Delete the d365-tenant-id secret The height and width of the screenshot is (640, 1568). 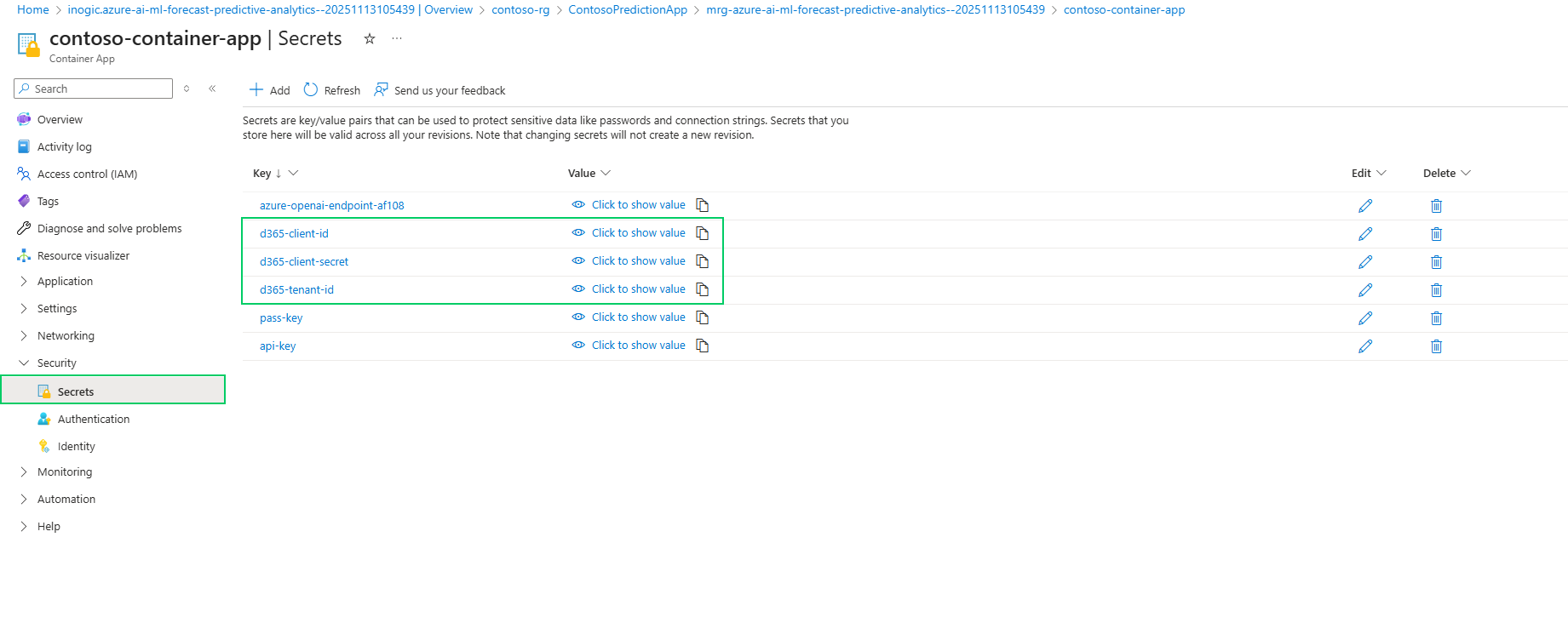(1436, 290)
